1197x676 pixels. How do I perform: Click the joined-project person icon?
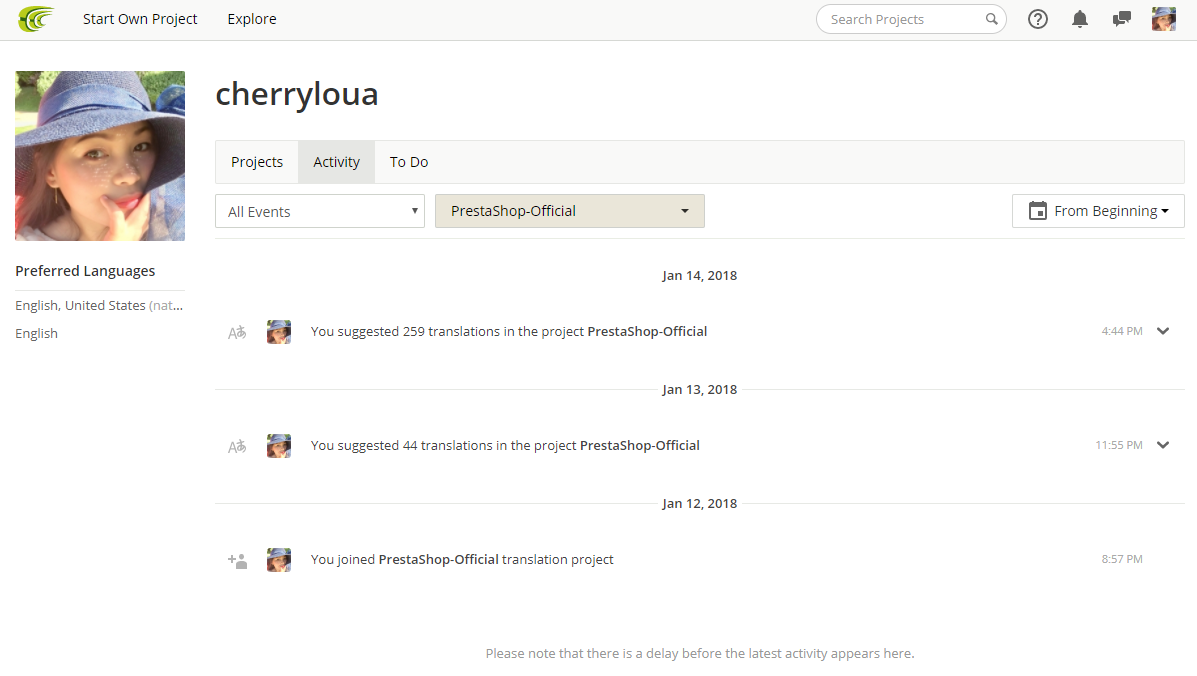pyautogui.click(x=237, y=561)
